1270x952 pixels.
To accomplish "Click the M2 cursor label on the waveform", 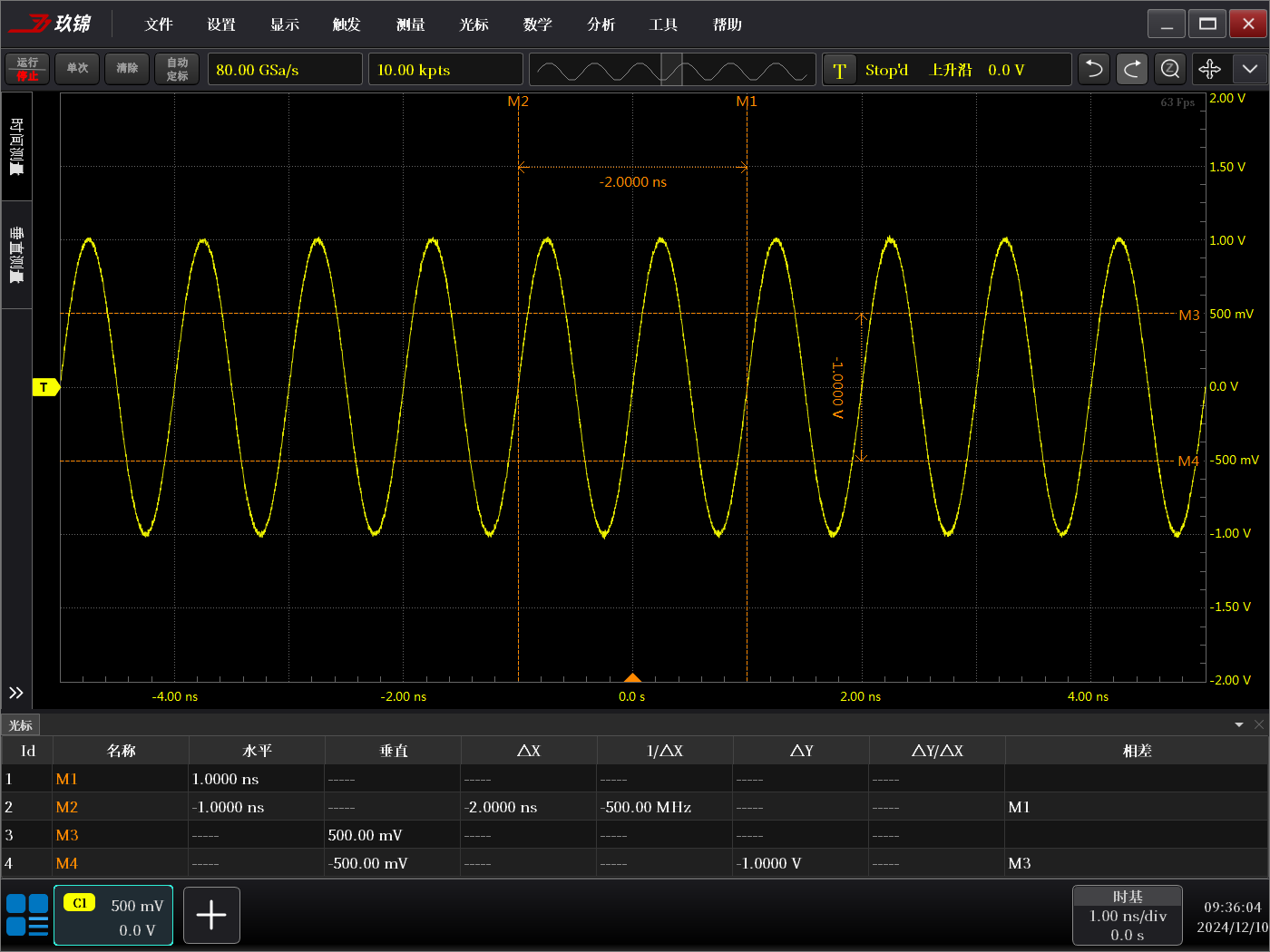I will coord(518,102).
